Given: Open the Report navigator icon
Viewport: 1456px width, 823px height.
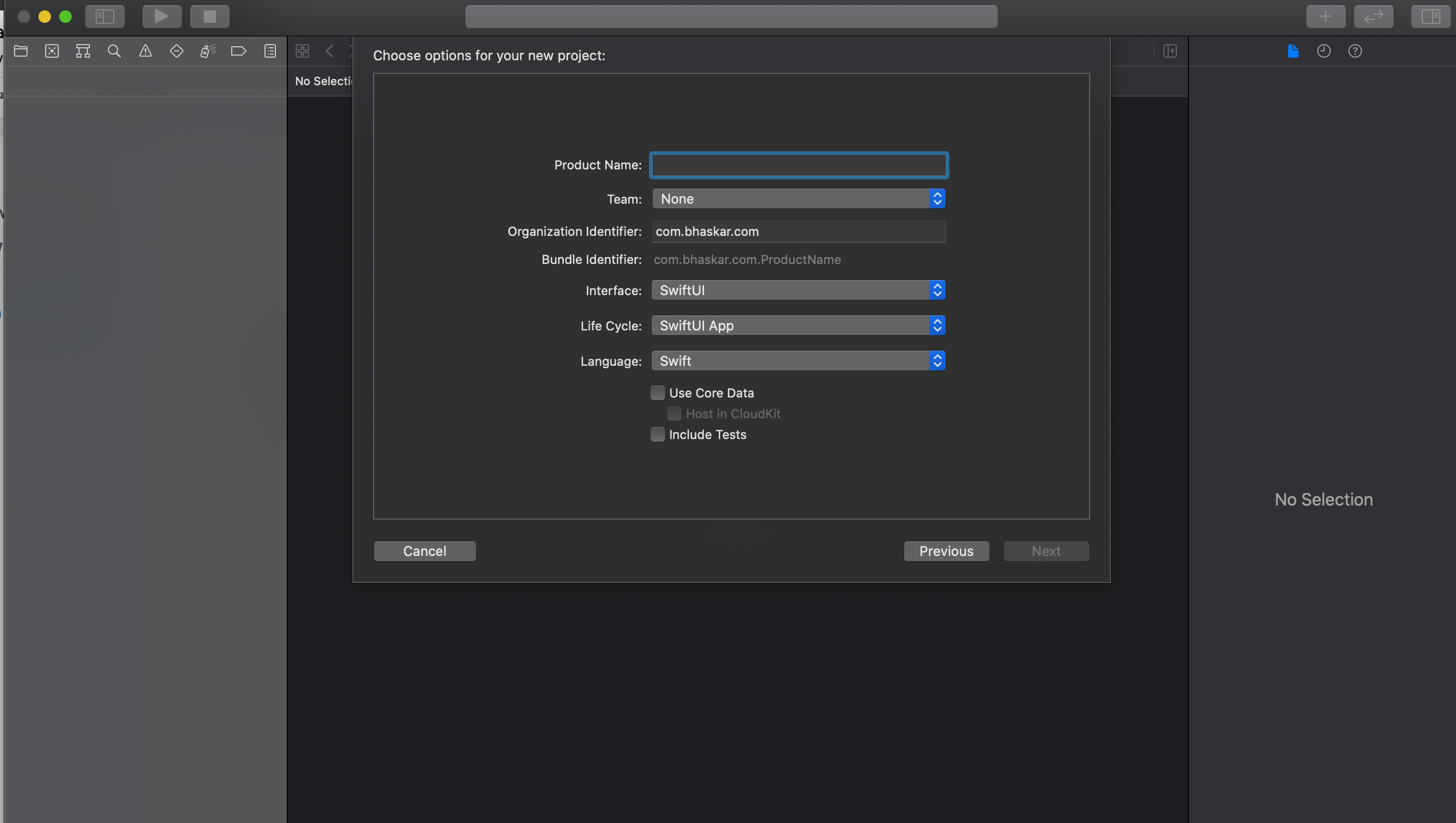Looking at the screenshot, I should pyautogui.click(x=270, y=51).
